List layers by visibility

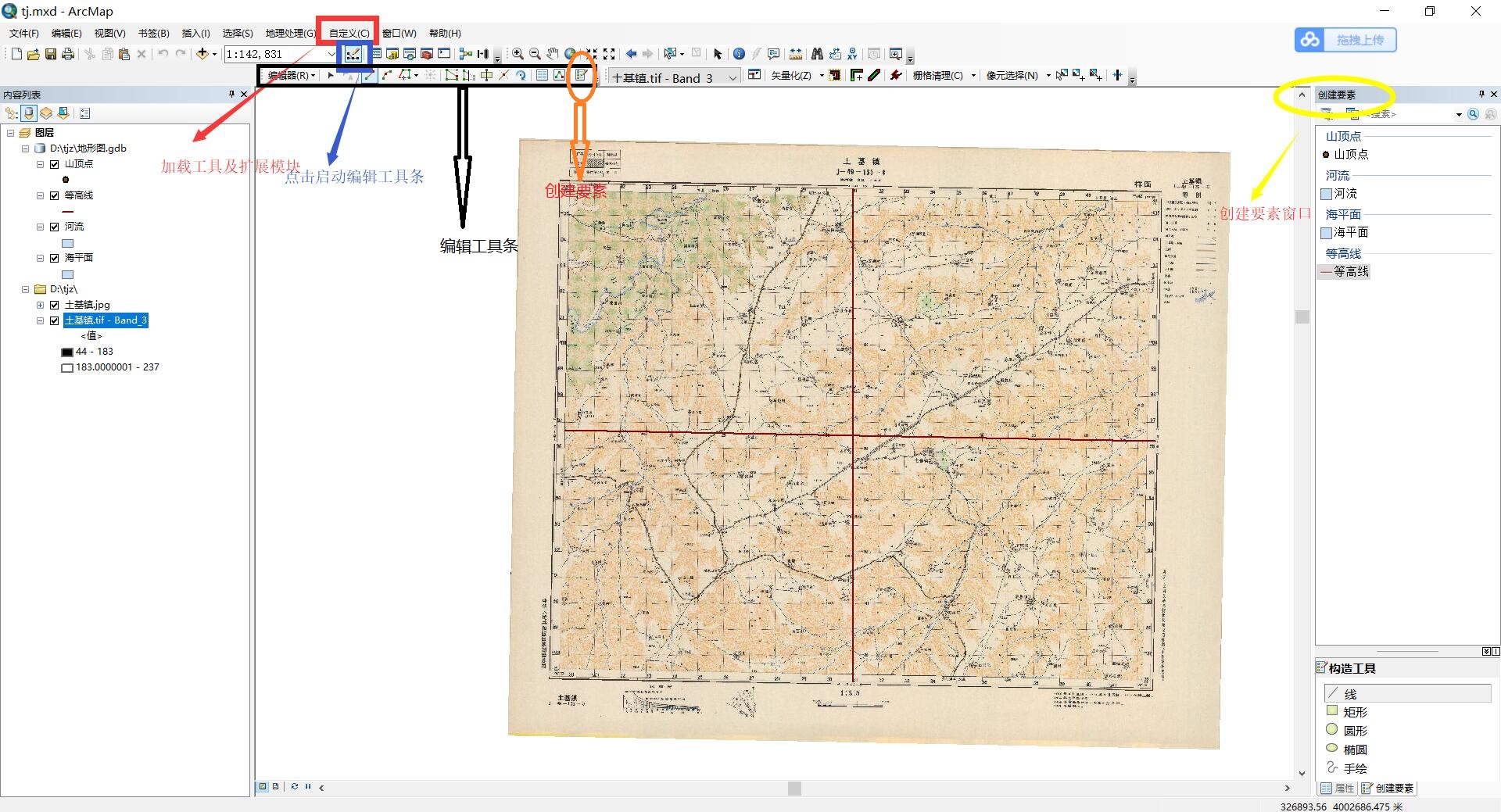tap(46, 113)
